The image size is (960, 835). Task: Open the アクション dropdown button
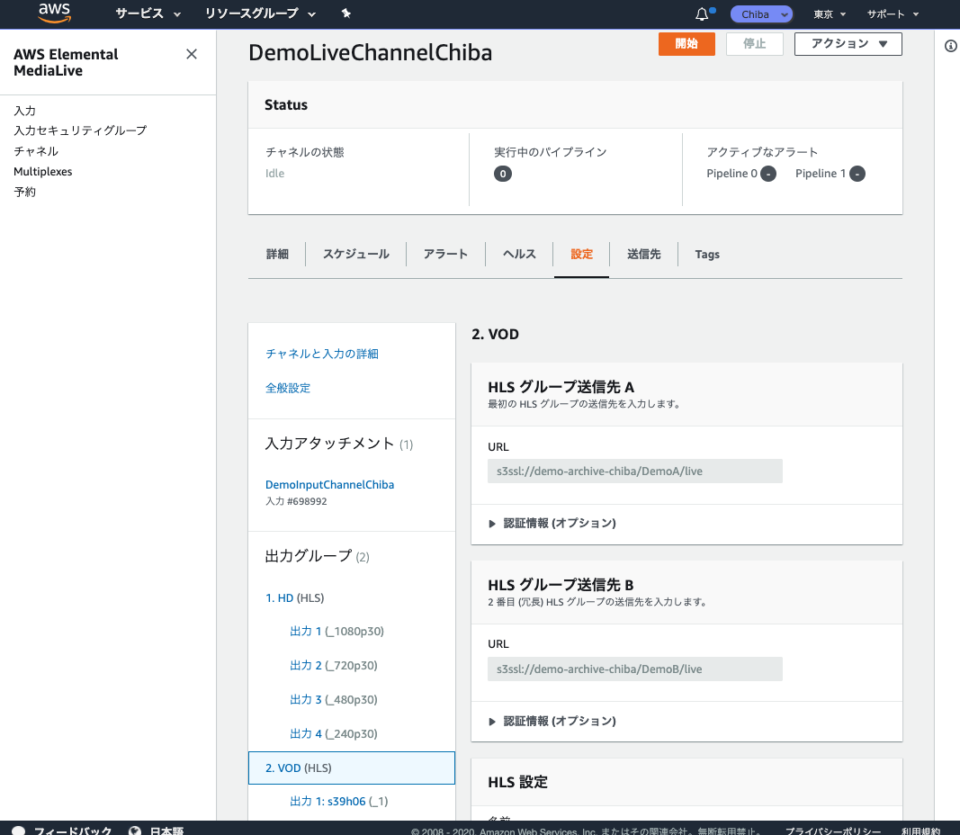coord(848,44)
